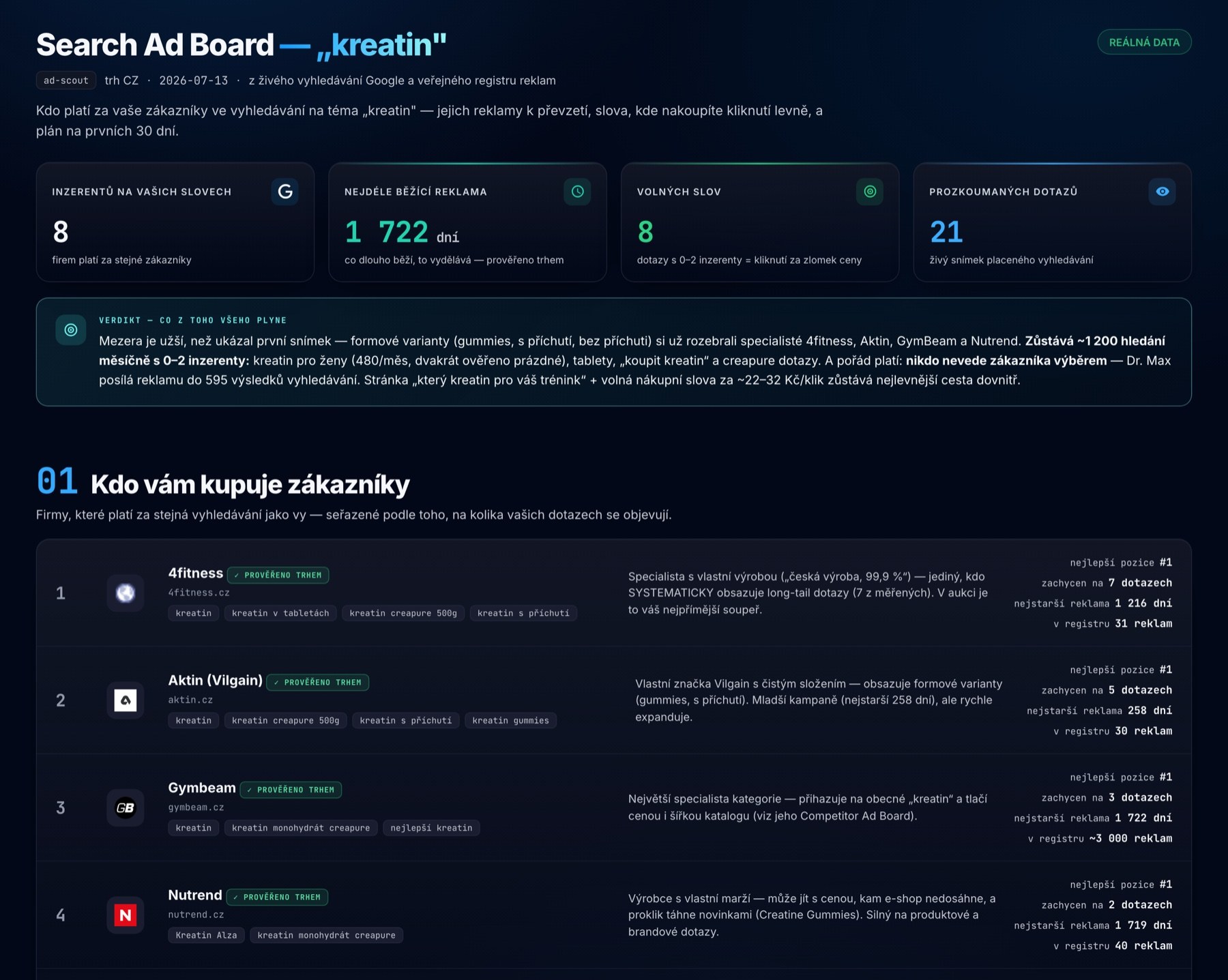The width and height of the screenshot is (1228, 980).
Task: Click 4fitness 'Prověřeno trhem' badge
Action: [x=278, y=575]
